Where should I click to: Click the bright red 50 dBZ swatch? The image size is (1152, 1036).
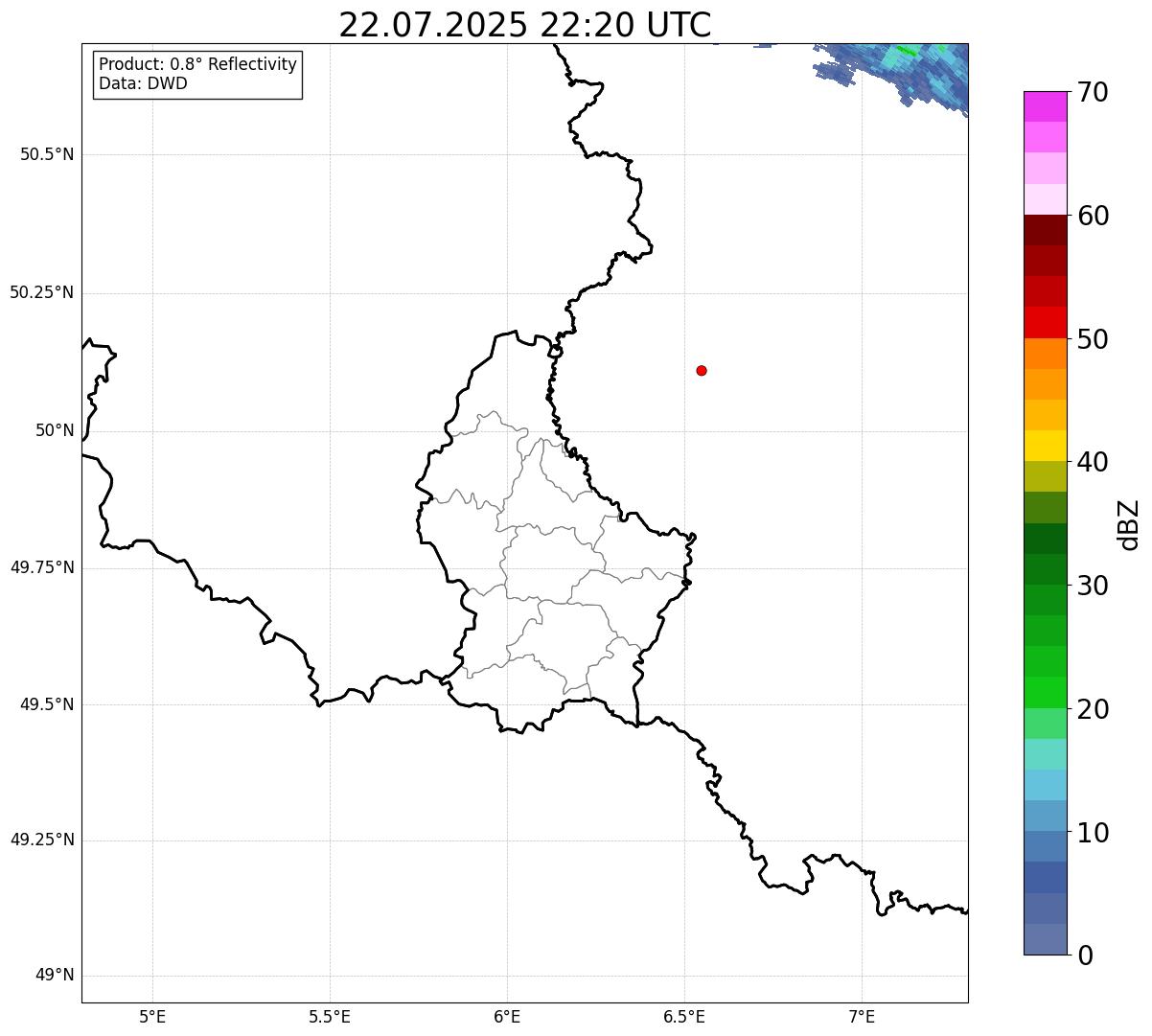[1045, 323]
